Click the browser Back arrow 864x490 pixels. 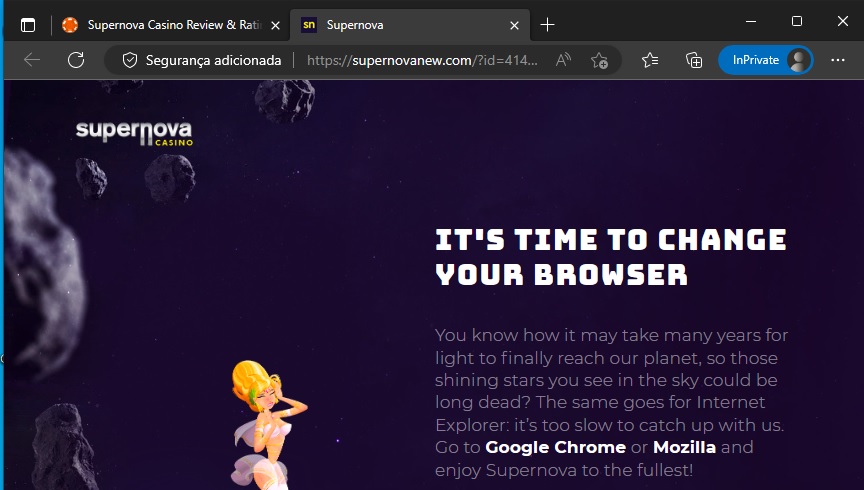pos(32,60)
